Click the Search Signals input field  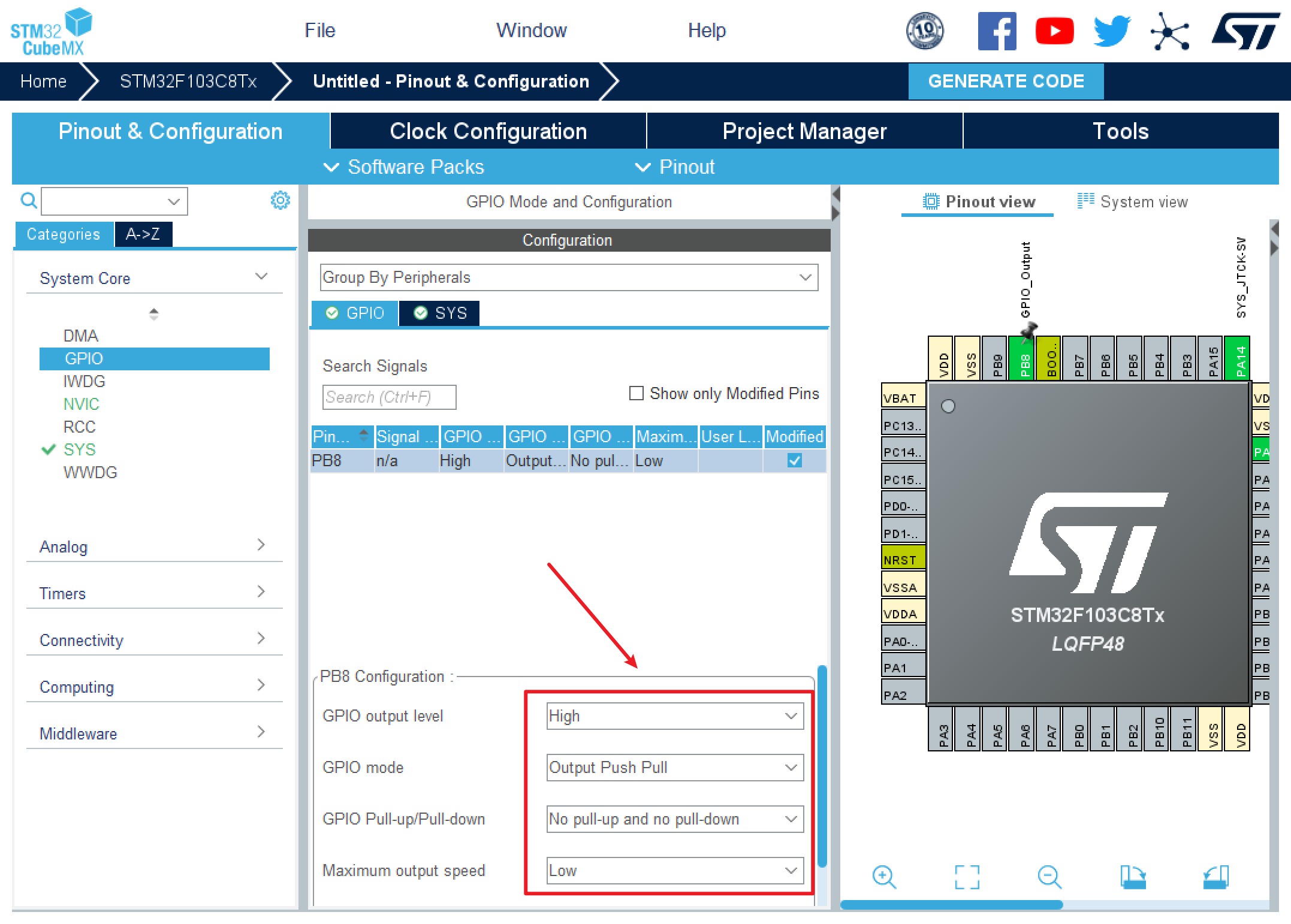click(389, 397)
